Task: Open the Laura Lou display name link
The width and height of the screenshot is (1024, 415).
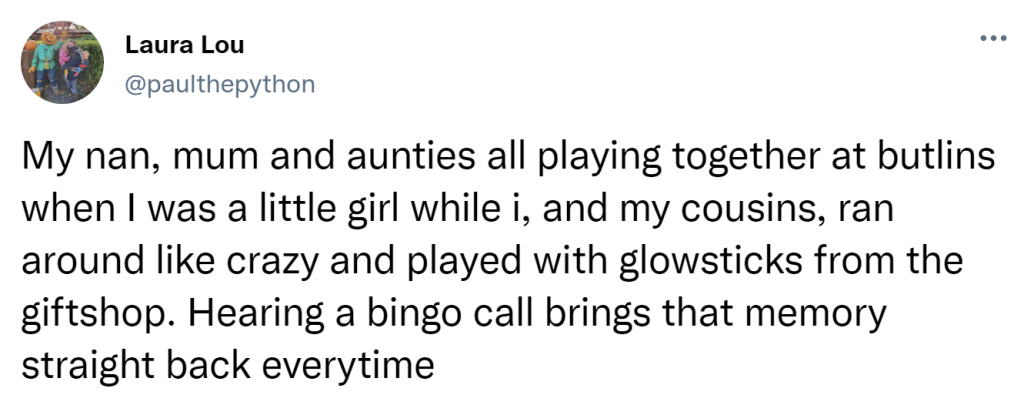Action: [x=184, y=45]
